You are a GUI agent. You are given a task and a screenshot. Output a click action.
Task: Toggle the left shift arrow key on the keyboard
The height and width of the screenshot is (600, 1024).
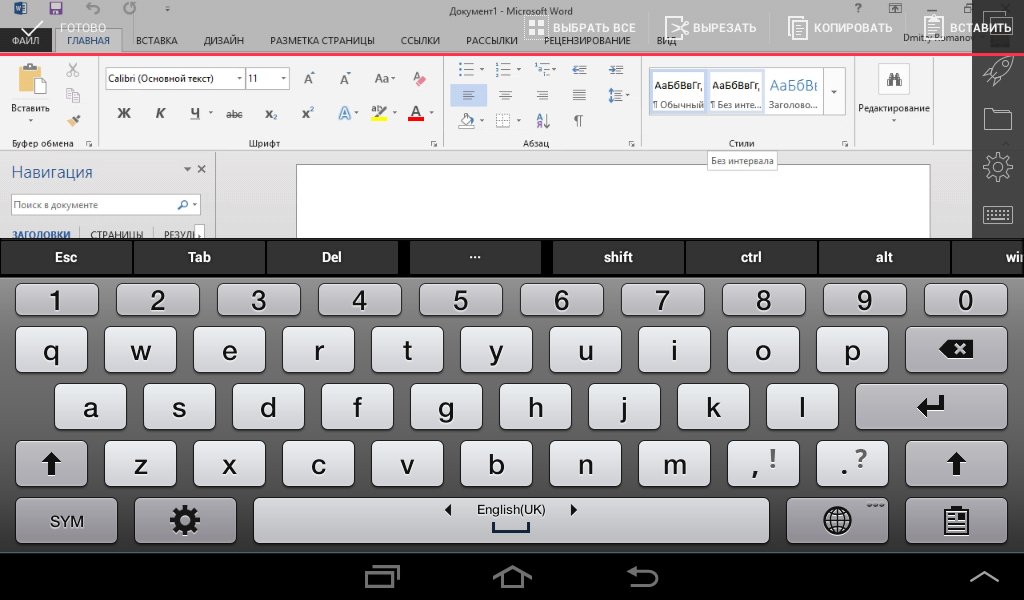52,464
